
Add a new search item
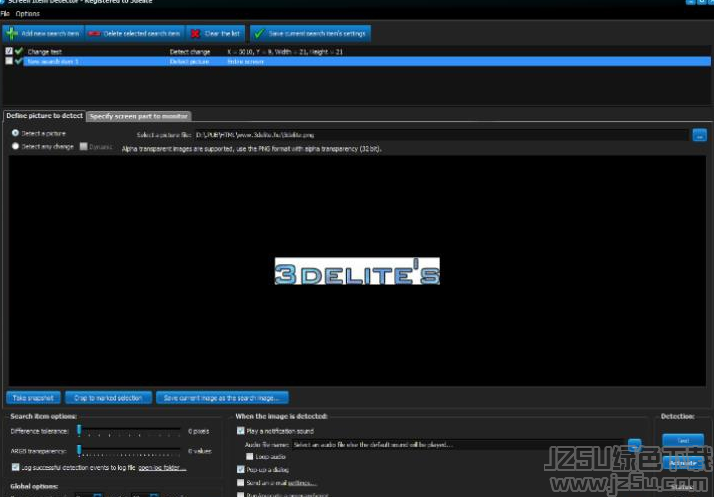(x=44, y=33)
